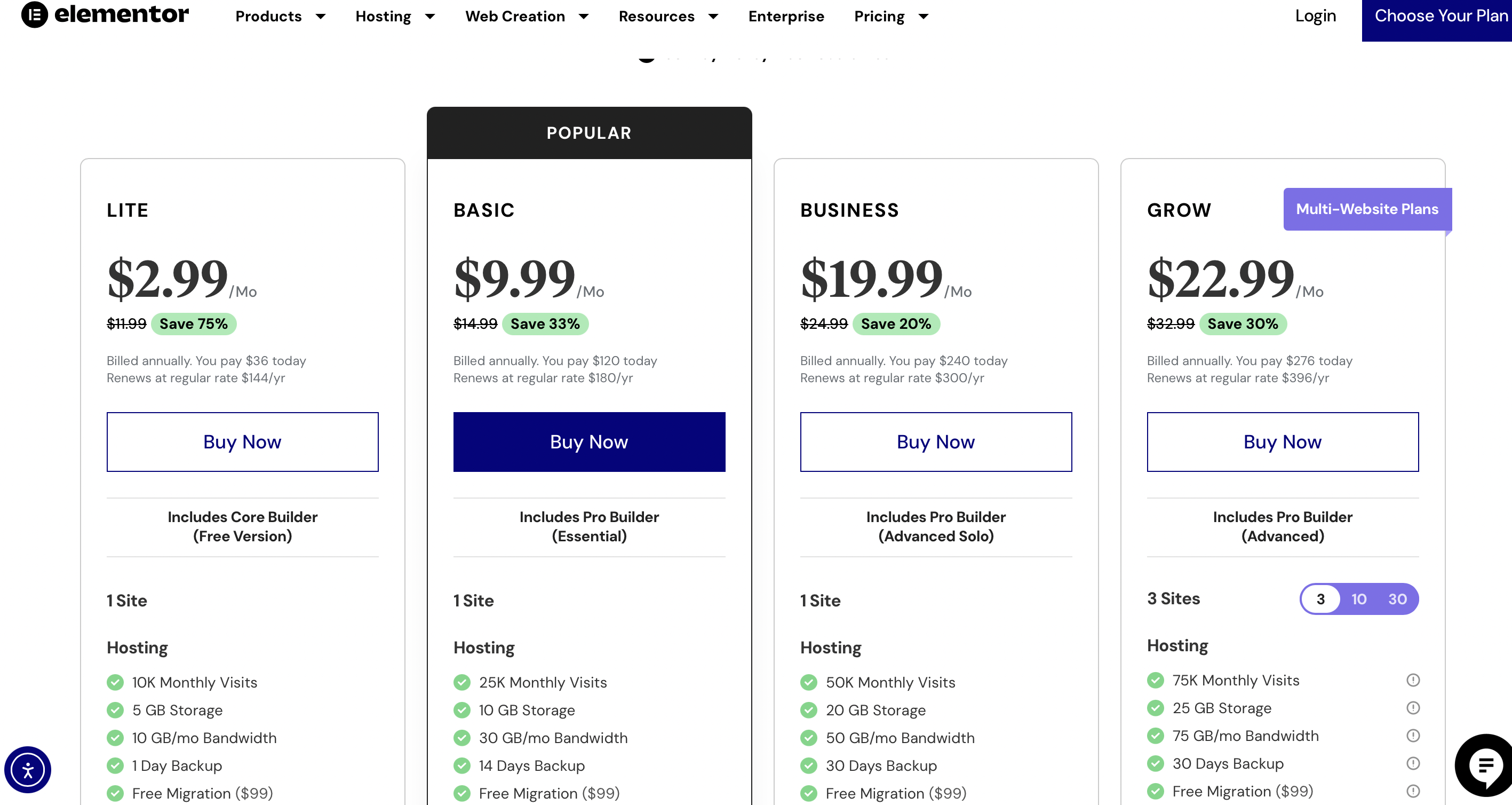Viewport: 1512px width, 805px height.
Task: Keep 3 sites selected in Grow plan
Action: (1321, 599)
